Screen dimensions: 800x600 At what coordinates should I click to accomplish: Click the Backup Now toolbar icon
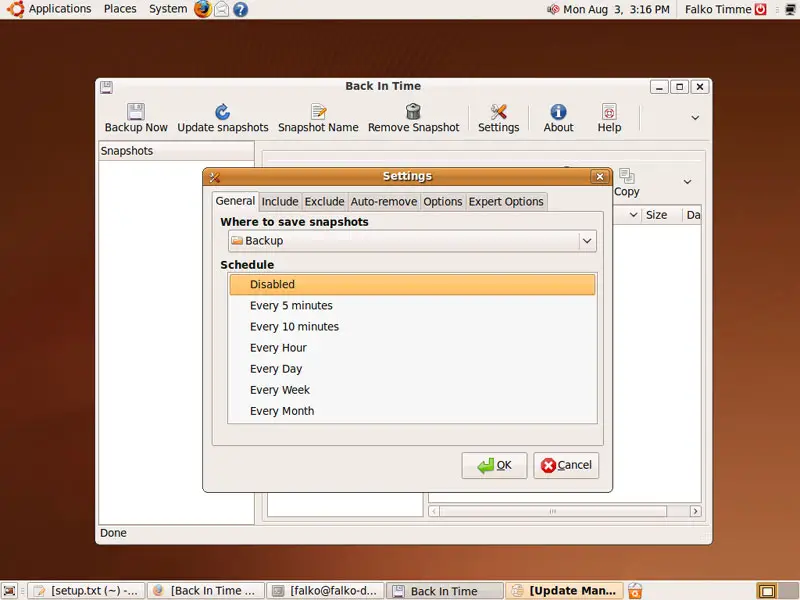[x=136, y=112]
